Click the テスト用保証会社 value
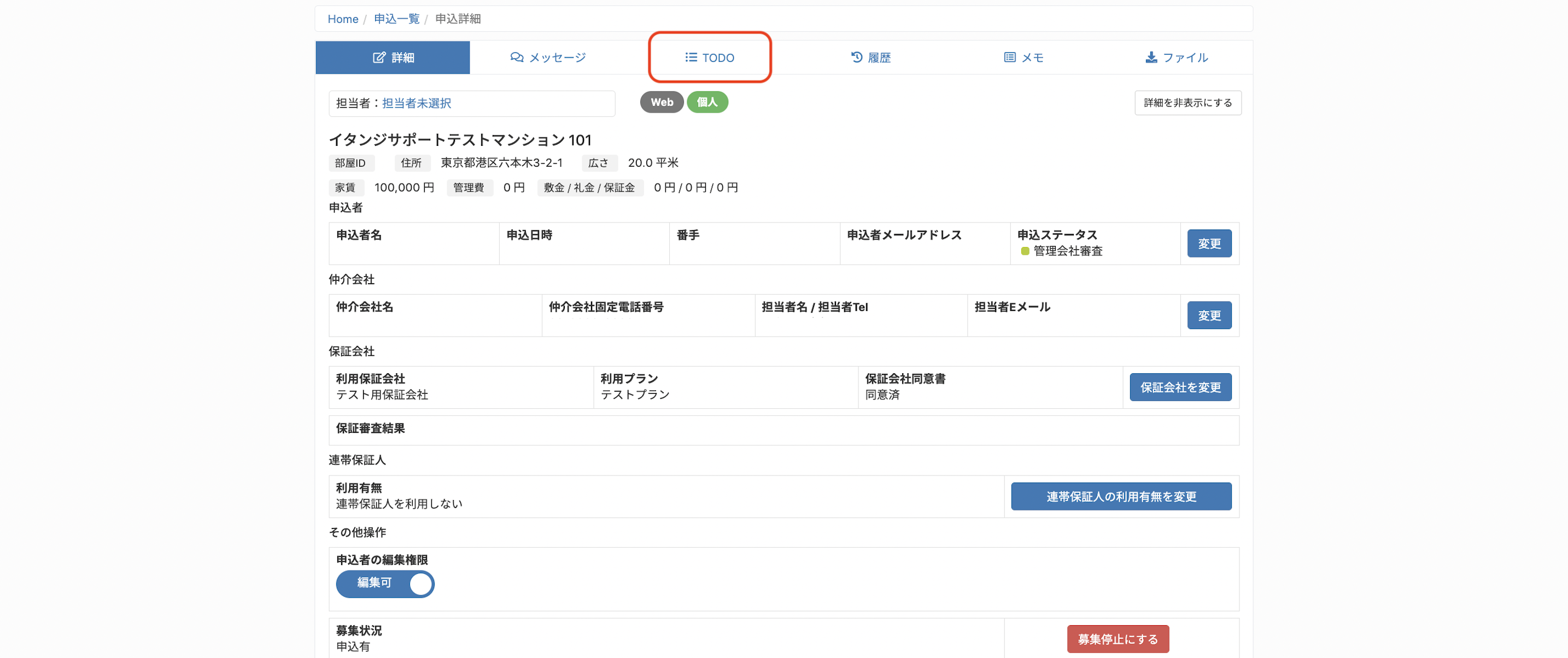 [382, 395]
